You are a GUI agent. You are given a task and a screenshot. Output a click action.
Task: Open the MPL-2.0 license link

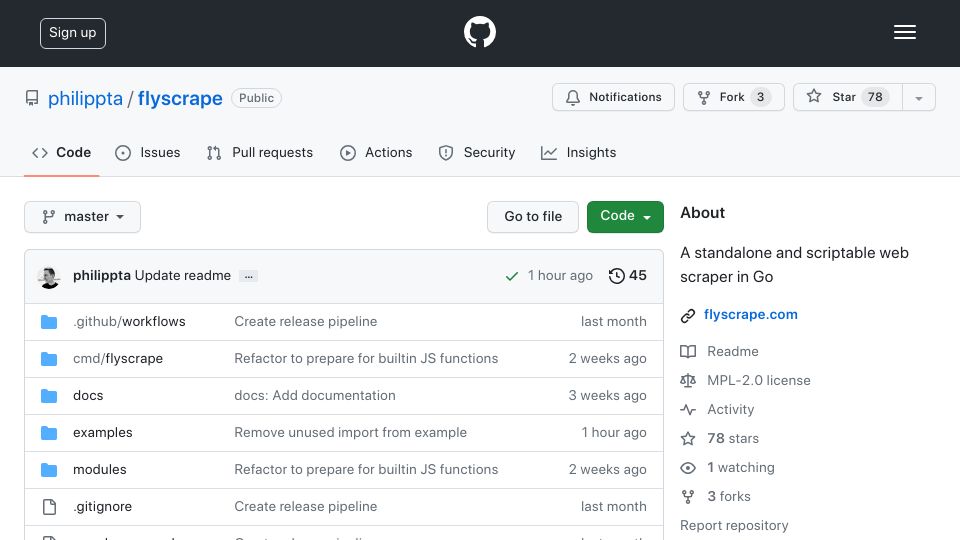(x=759, y=380)
